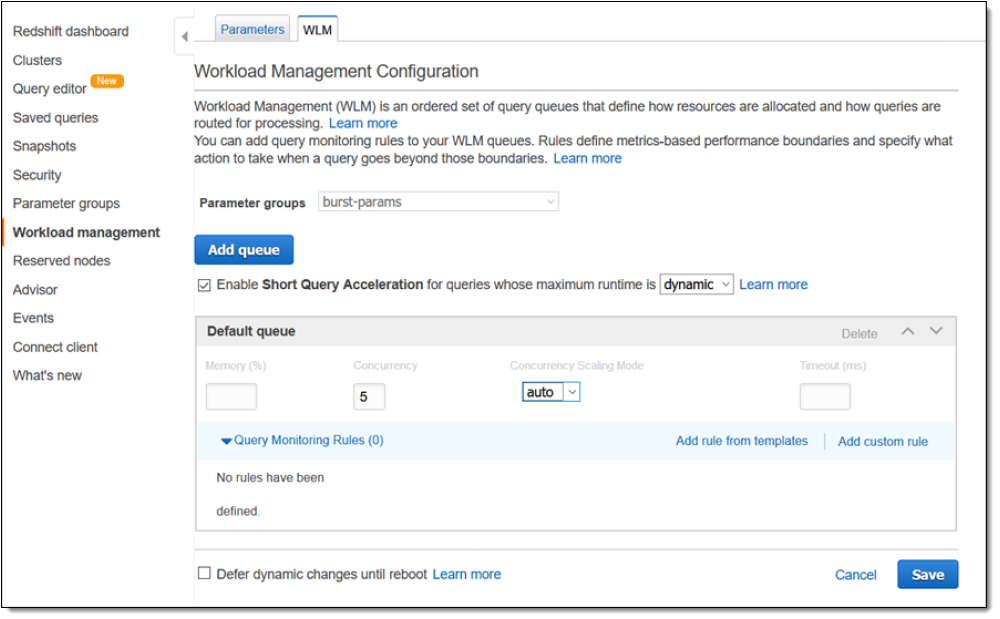Click the Add queue button
Viewport: 1000px width, 619px height.
point(244,250)
